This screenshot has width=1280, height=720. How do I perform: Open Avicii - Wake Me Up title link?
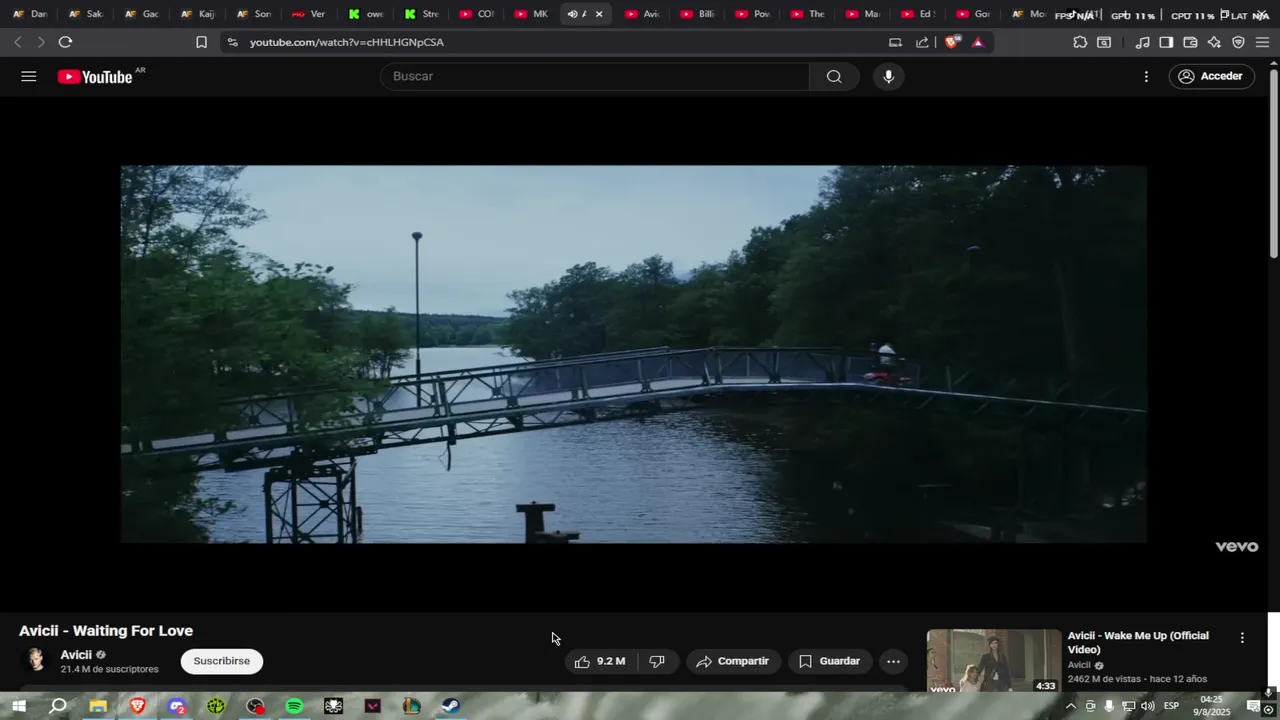pyautogui.click(x=1138, y=642)
